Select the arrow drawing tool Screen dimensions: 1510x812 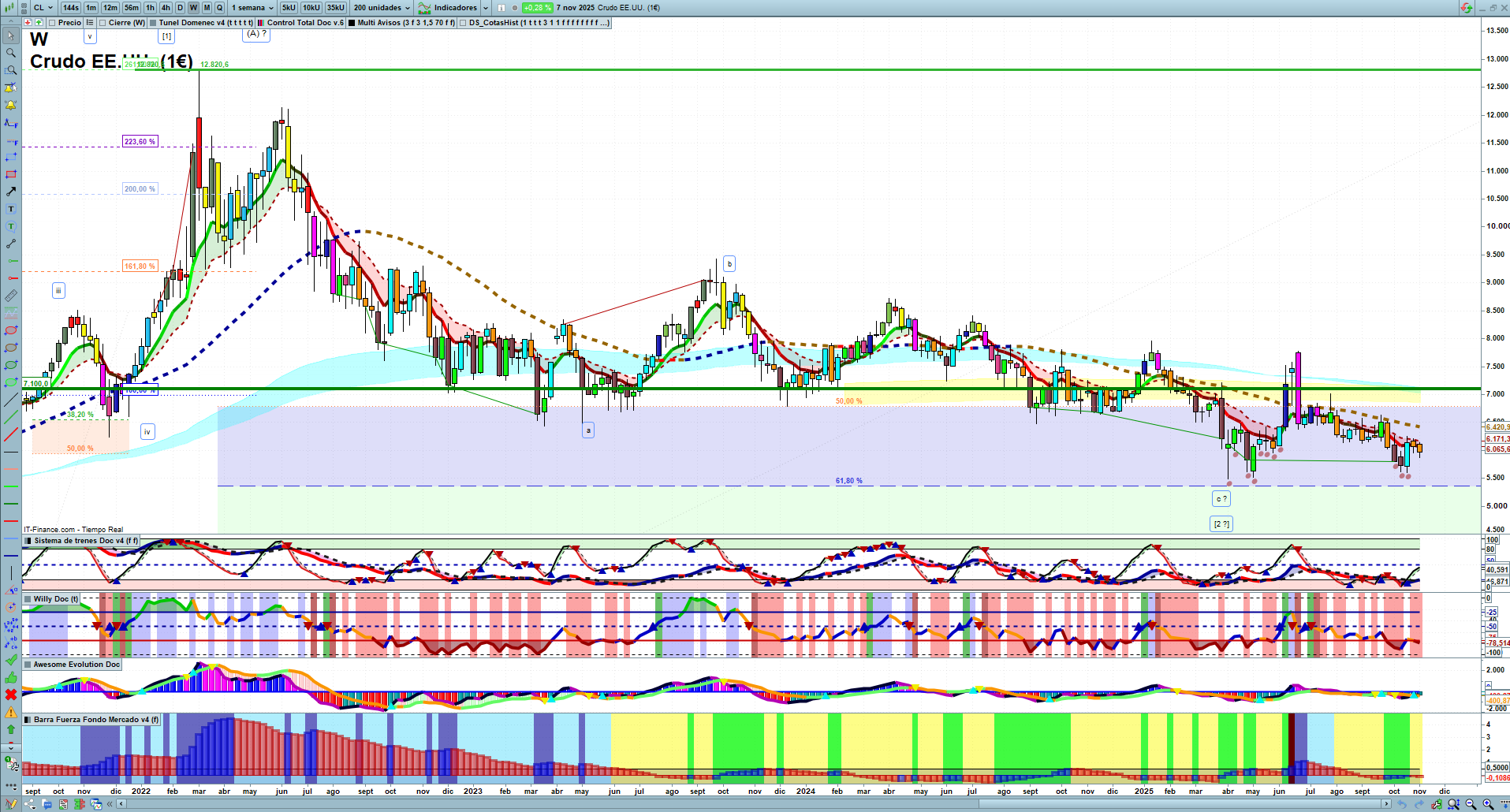click(11, 192)
